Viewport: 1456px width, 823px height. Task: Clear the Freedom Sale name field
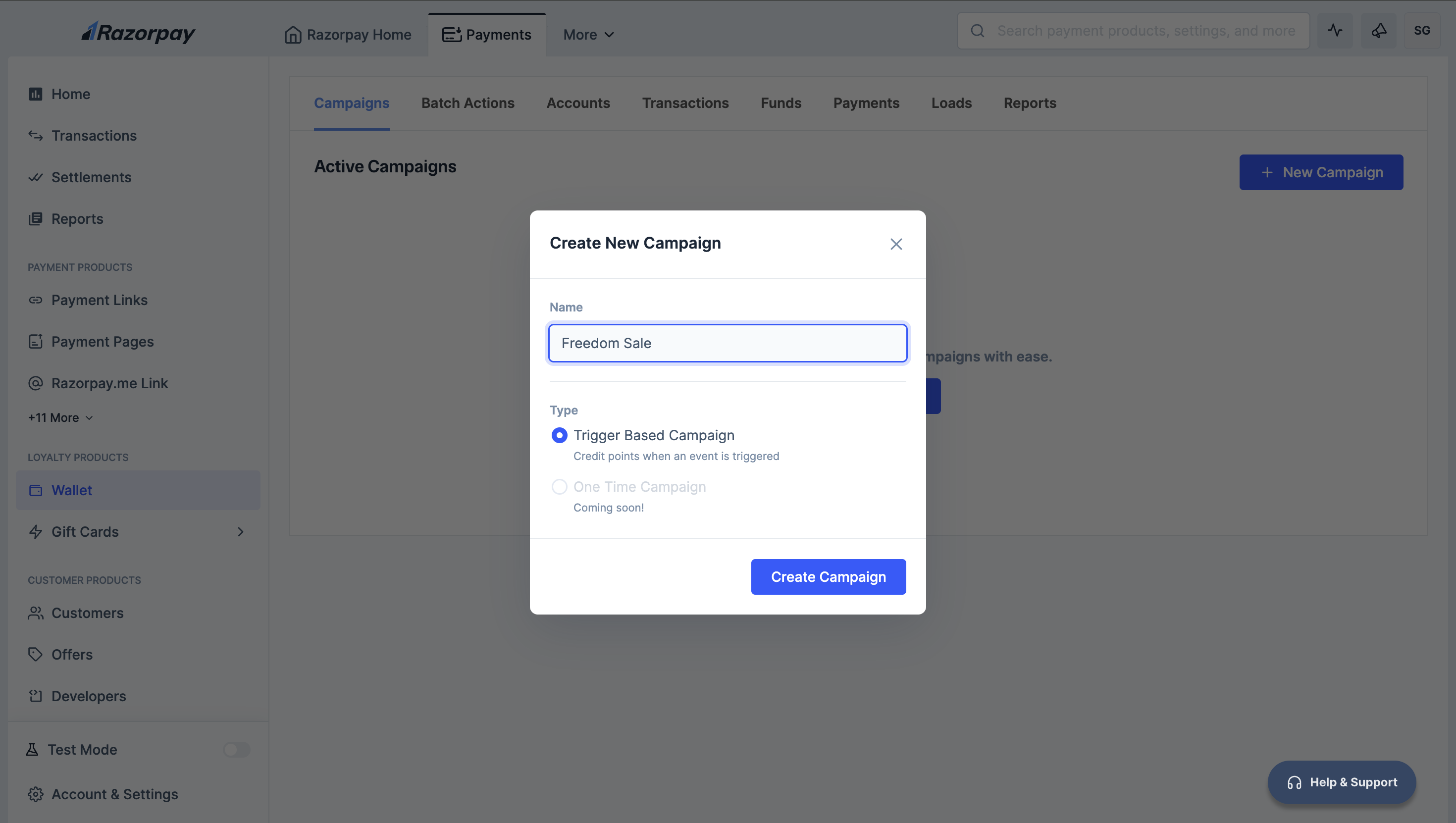point(728,343)
